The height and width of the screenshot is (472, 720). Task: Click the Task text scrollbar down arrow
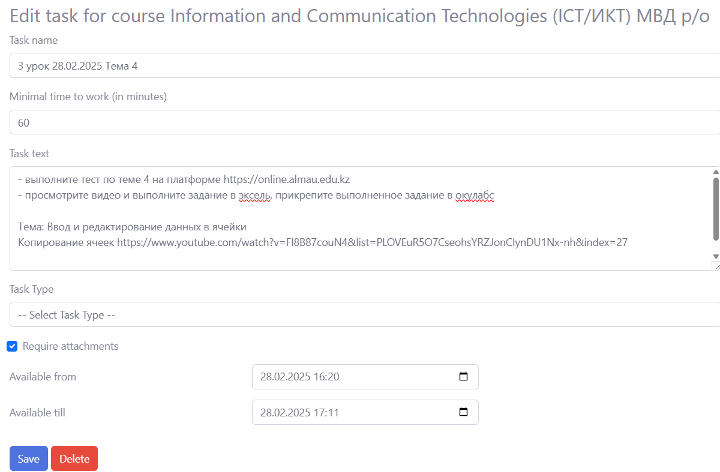pyautogui.click(x=715, y=256)
